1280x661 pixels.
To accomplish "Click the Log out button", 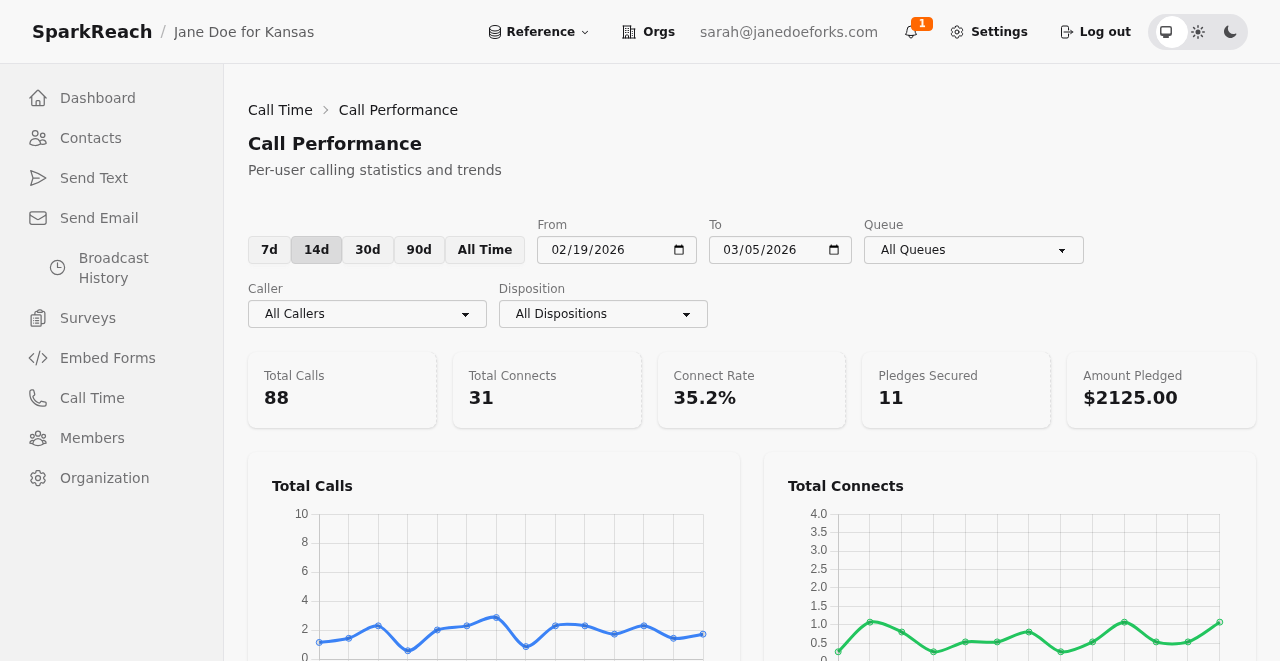I will [1095, 32].
